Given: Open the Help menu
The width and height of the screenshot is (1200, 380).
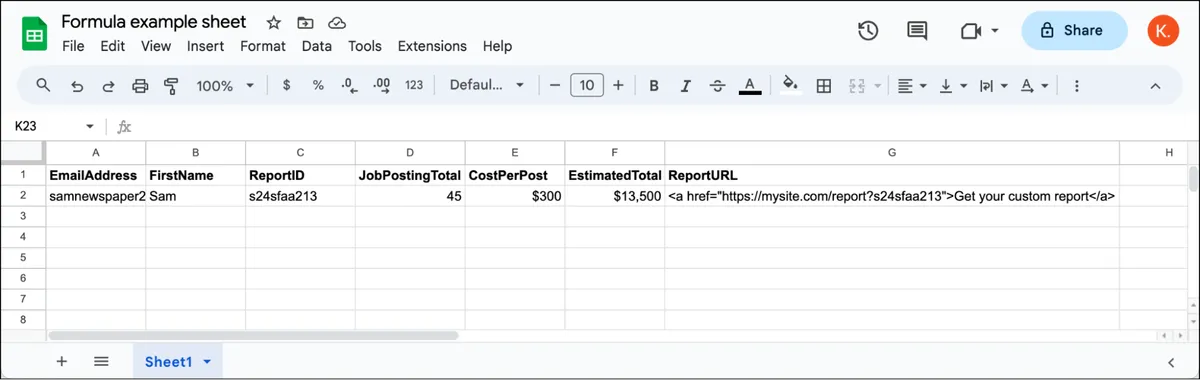Looking at the screenshot, I should pos(497,46).
